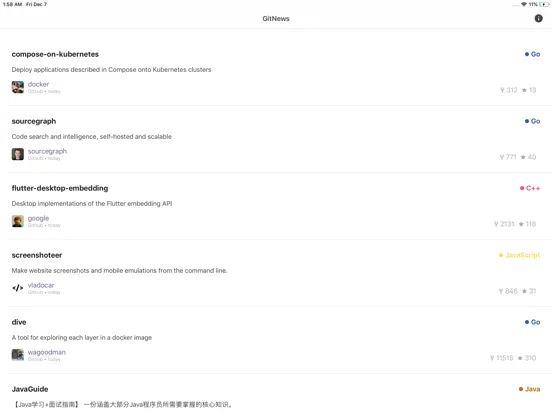
Task: Click the 310 star count for dive
Action: 527,358
